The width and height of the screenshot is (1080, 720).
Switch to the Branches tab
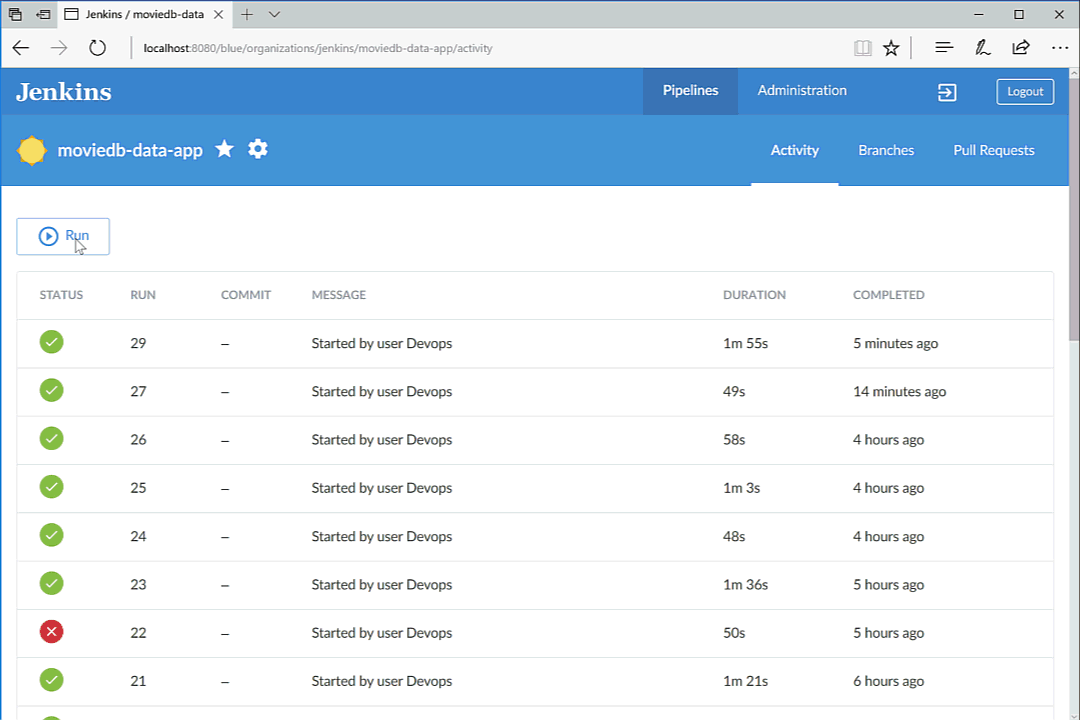pos(886,150)
